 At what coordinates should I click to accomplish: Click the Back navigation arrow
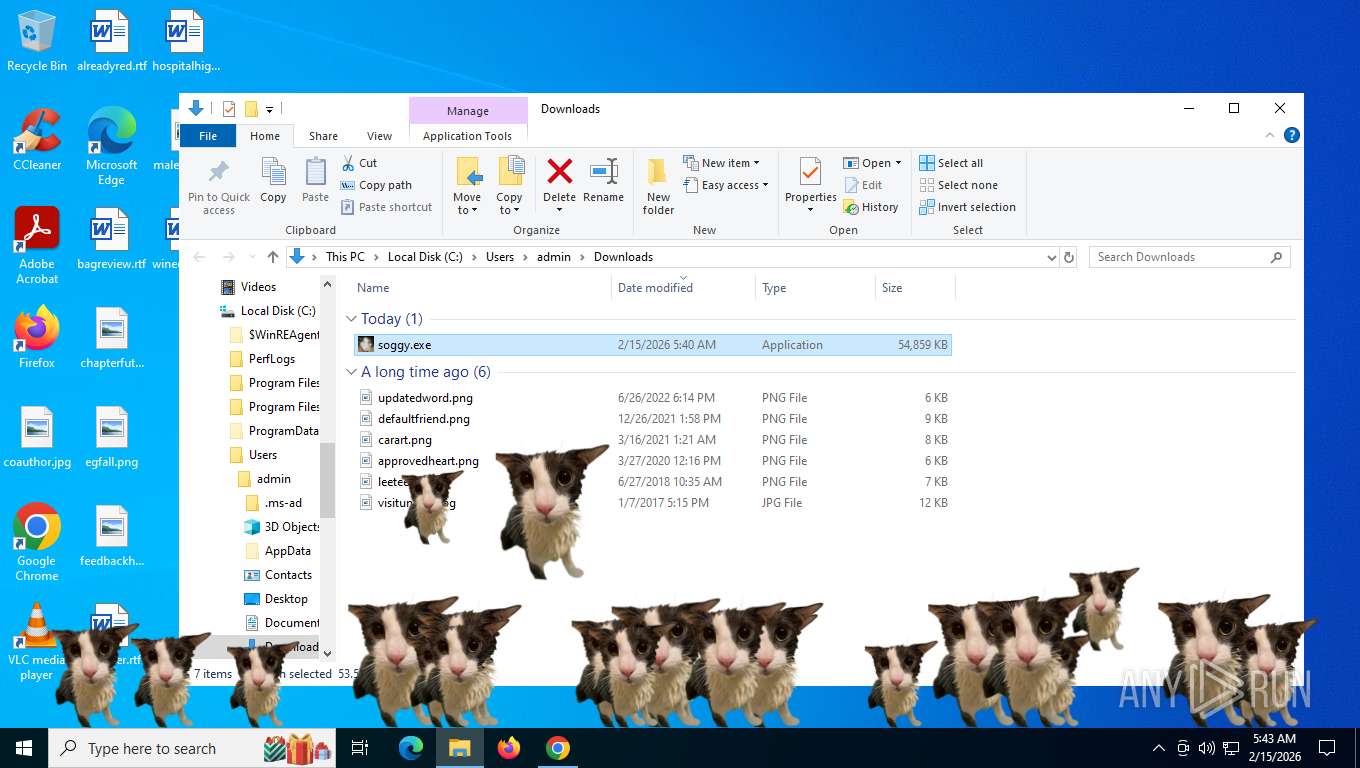199,257
